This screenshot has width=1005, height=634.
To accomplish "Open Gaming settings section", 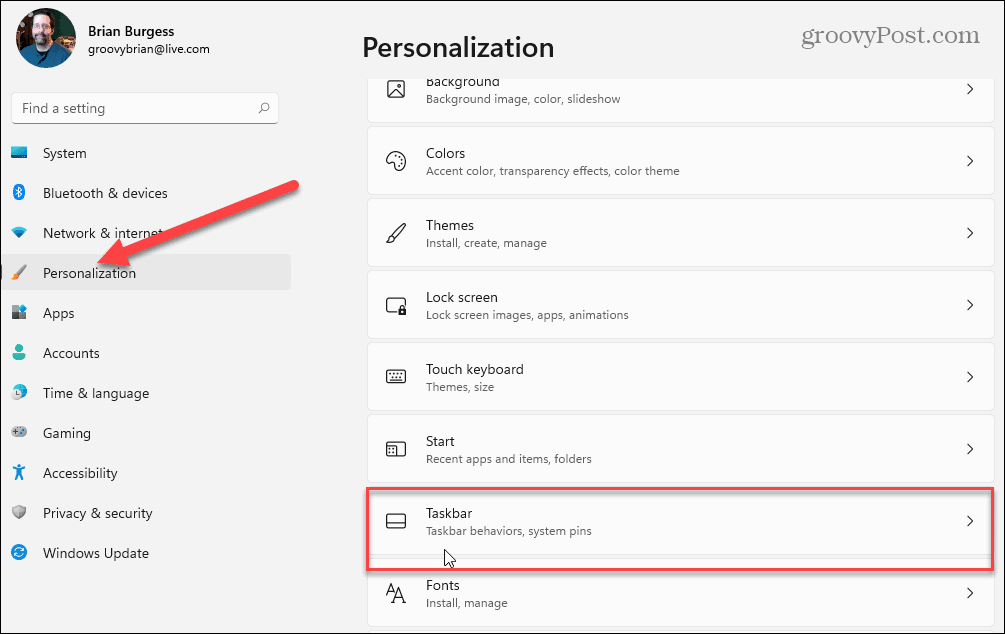I will 146,433.
